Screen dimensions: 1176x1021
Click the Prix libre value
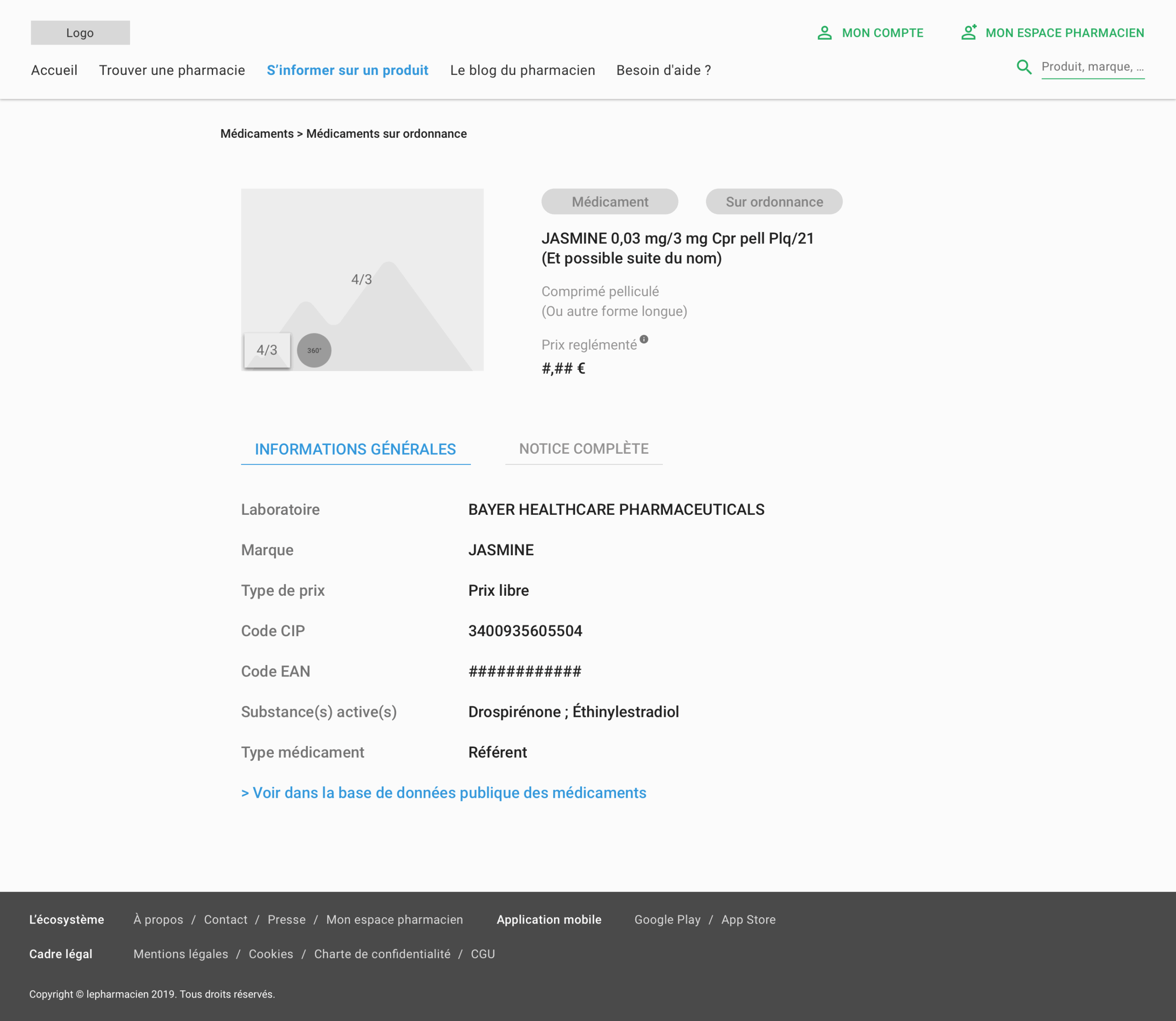tap(498, 590)
